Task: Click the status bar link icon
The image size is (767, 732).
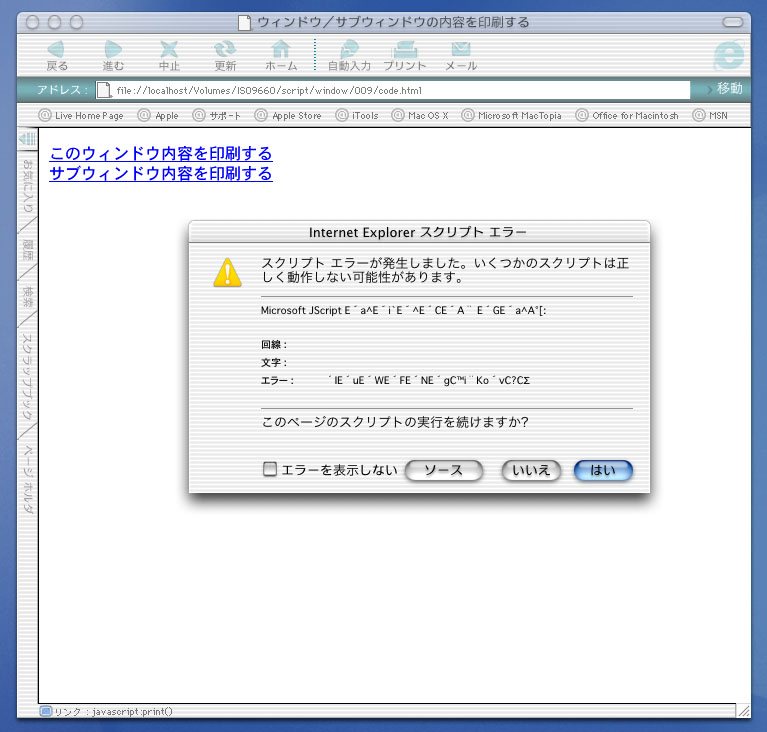Action: point(46,711)
